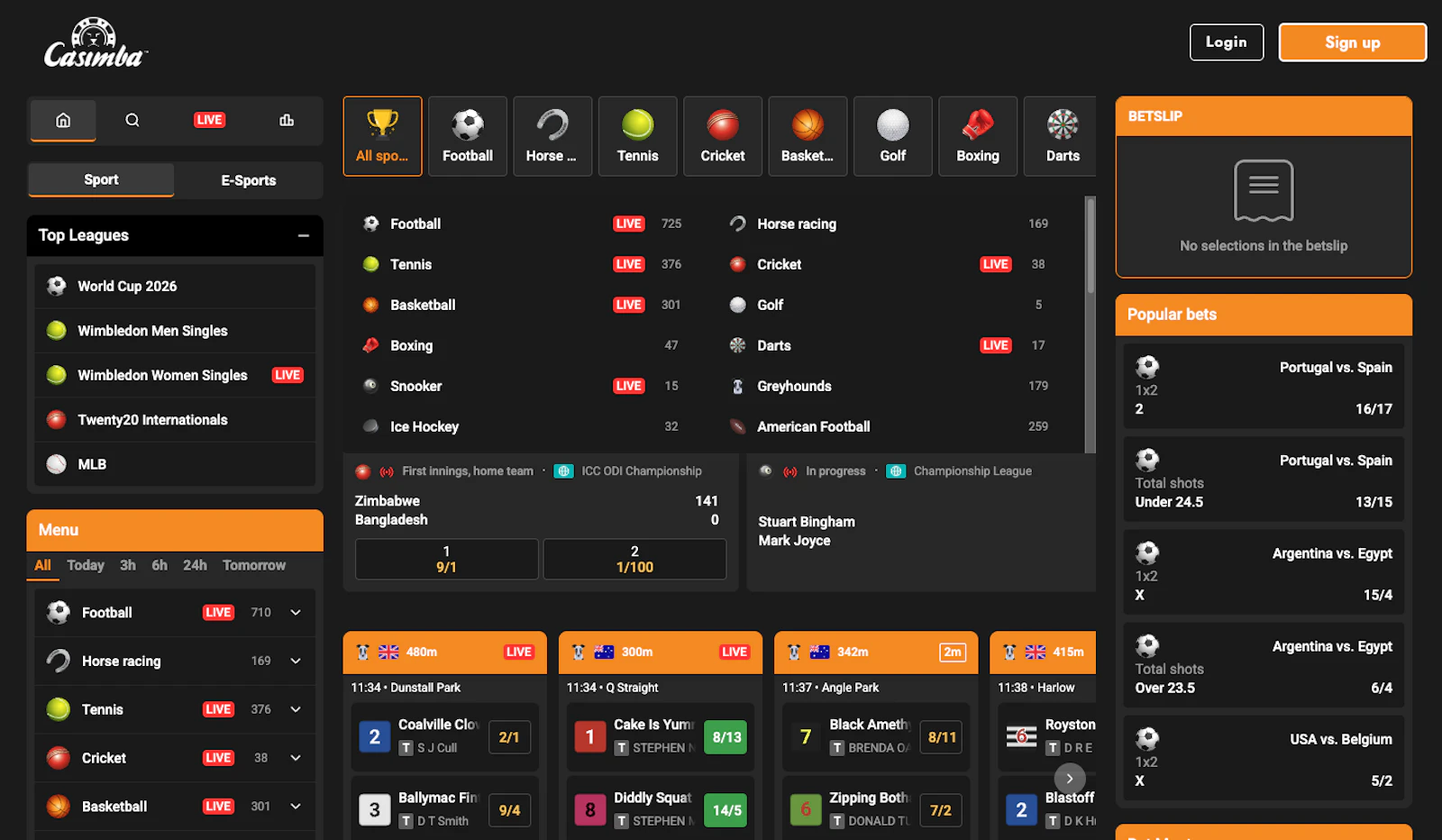Select the All sports trophy icon
Screen dimensions: 1442x840
(382, 136)
